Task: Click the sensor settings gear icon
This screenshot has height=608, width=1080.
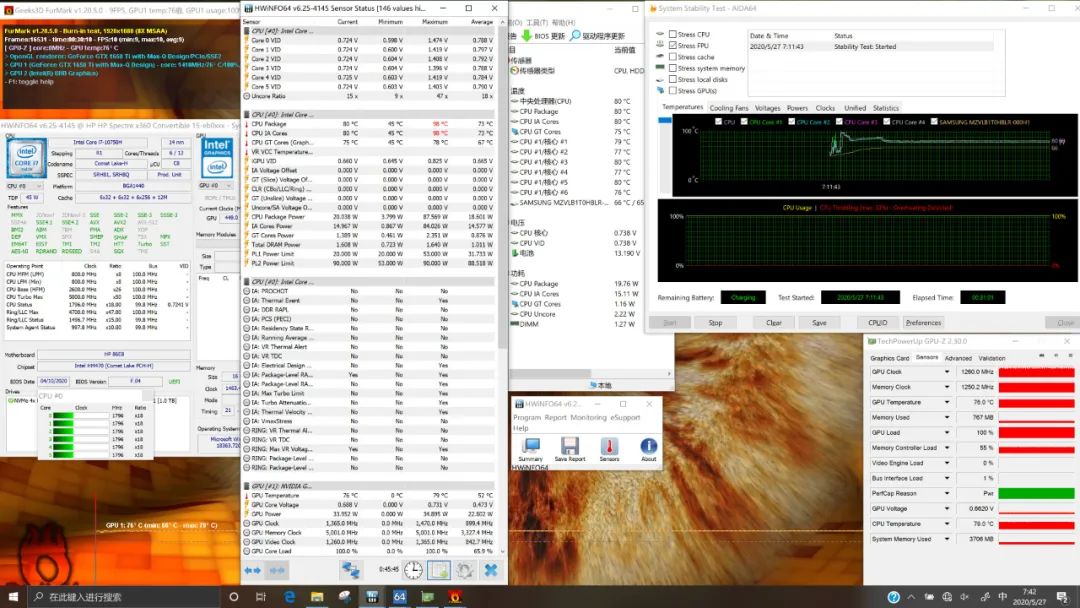Action: tap(465, 570)
